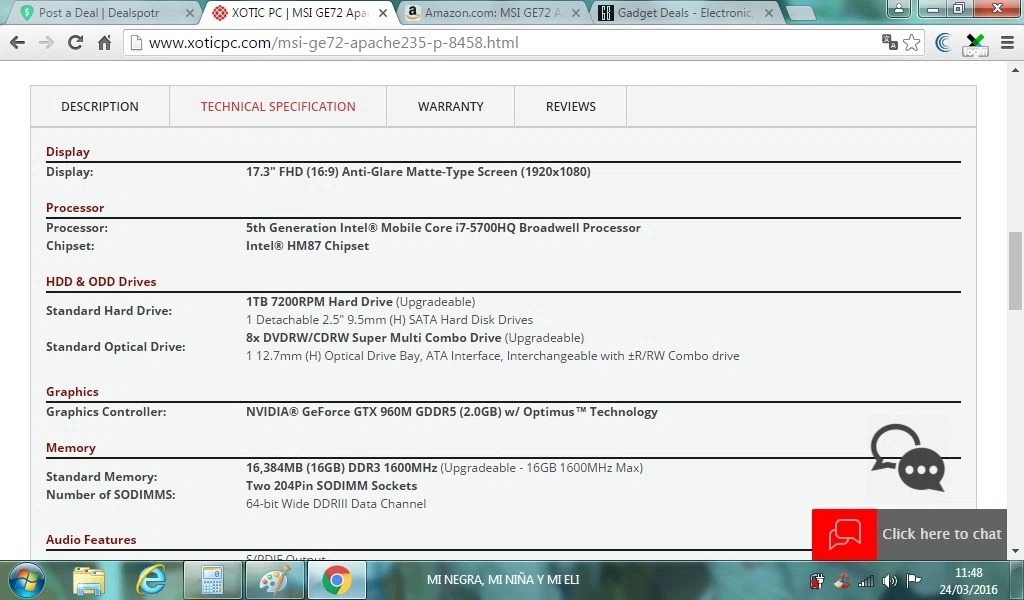This screenshot has width=1024, height=600.
Task: Click '16,384MB (16GB) DDR3 1600MHz' value
Action: click(342, 467)
